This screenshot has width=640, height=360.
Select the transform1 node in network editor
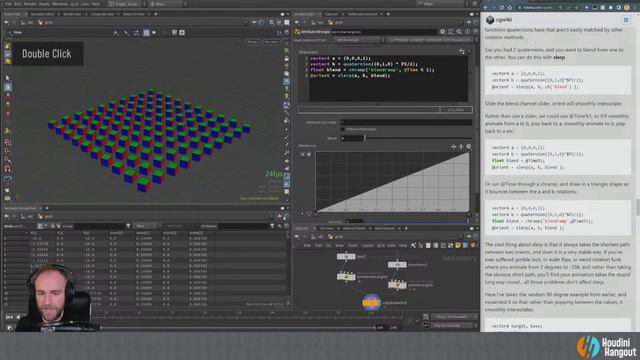coord(397,264)
